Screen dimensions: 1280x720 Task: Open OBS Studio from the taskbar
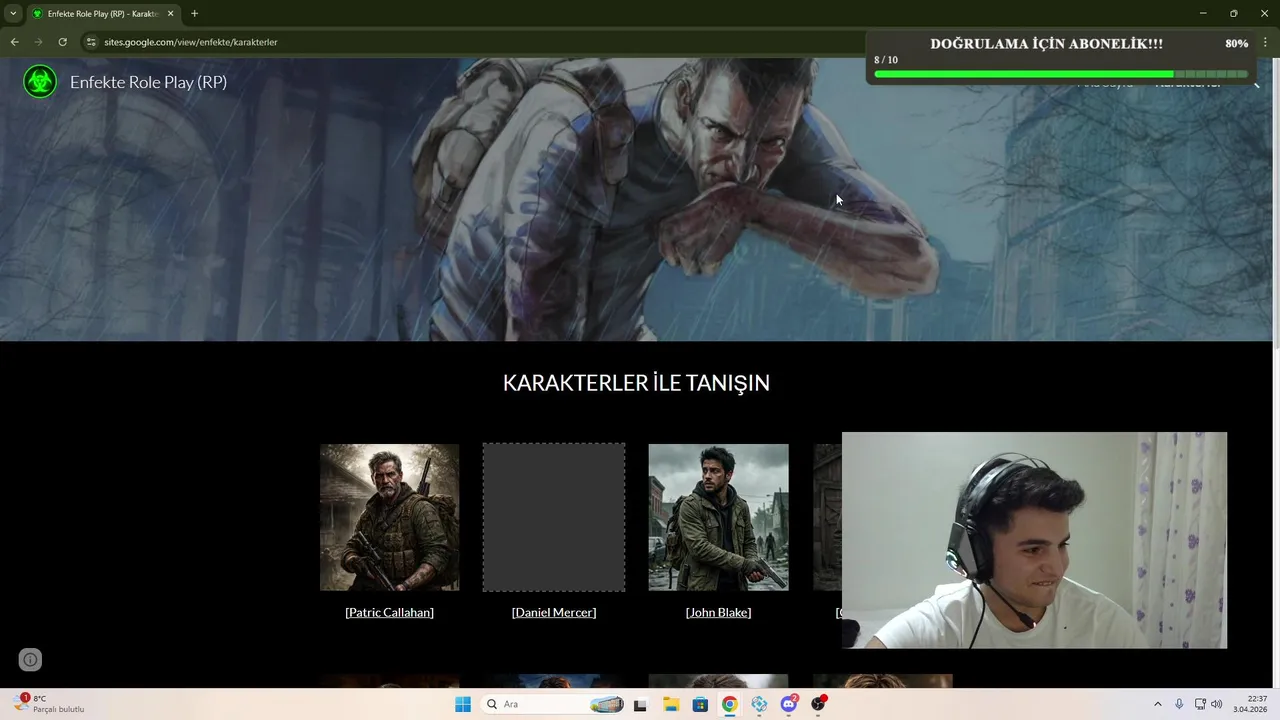[819, 704]
